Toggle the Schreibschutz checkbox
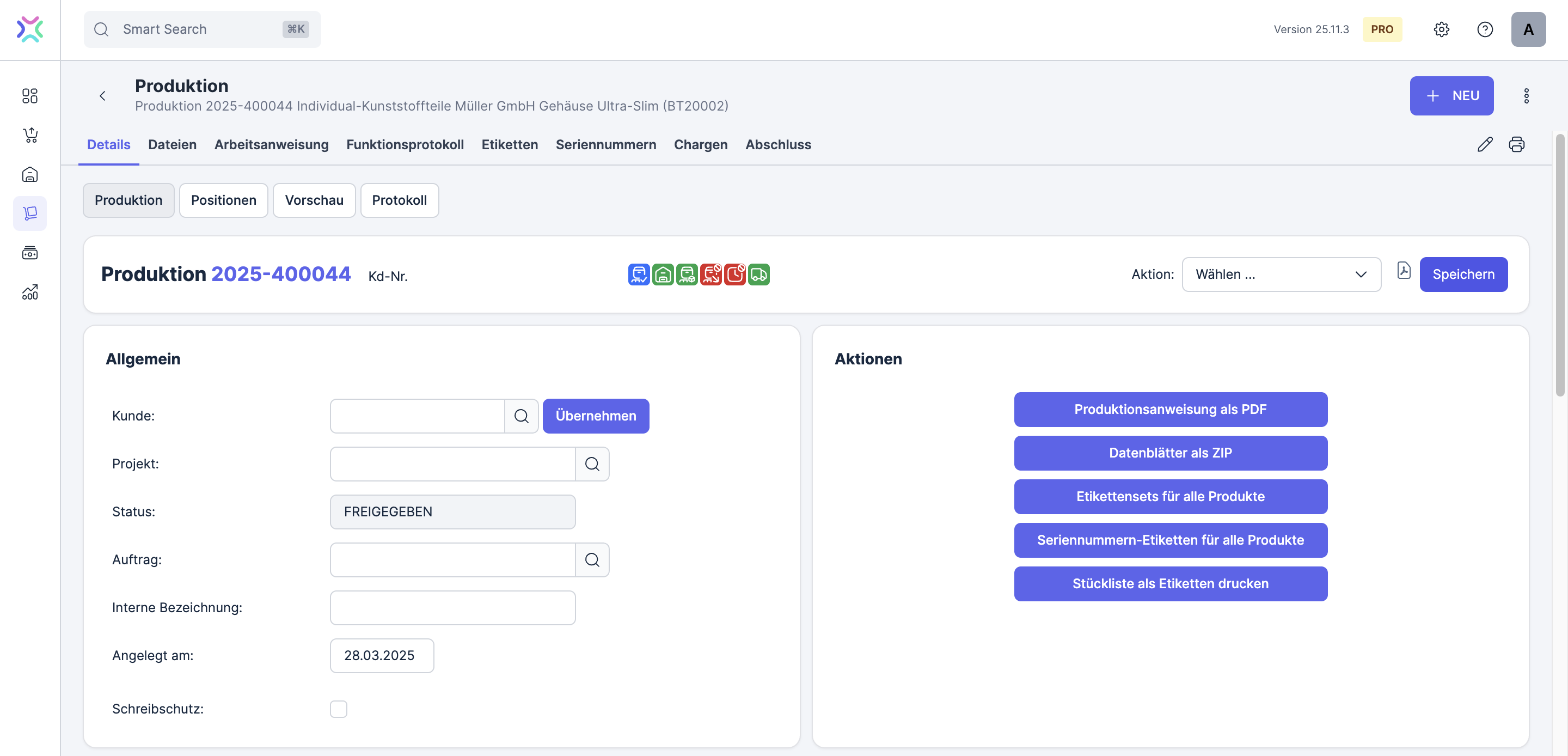Image resolution: width=1568 pixels, height=756 pixels. point(339,709)
